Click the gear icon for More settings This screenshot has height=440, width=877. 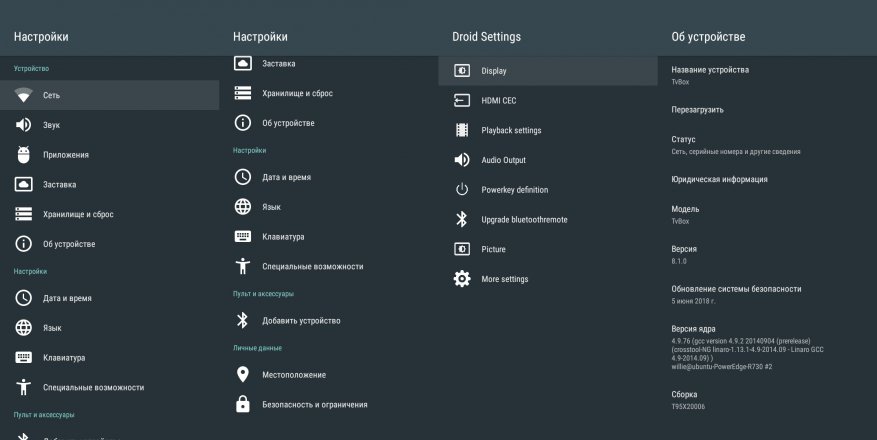coord(462,279)
